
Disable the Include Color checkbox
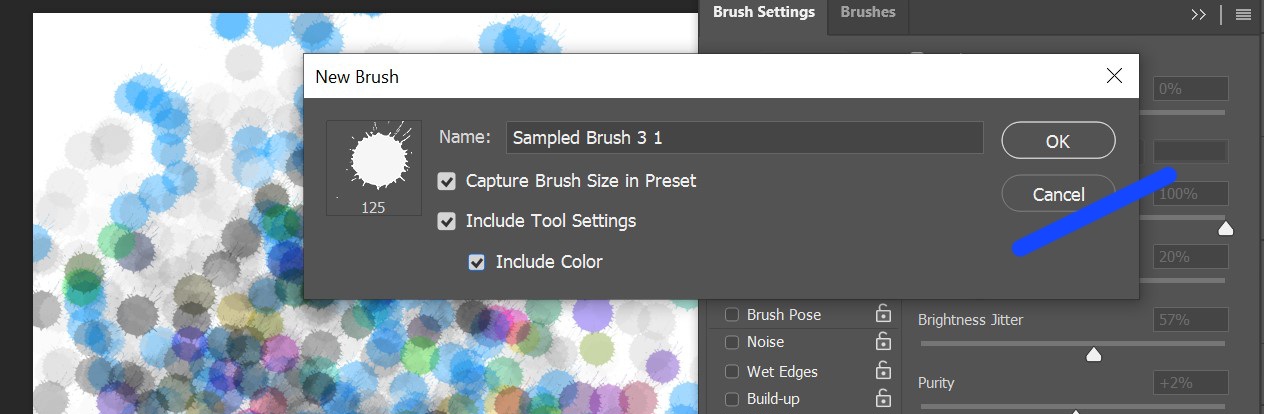click(x=477, y=262)
